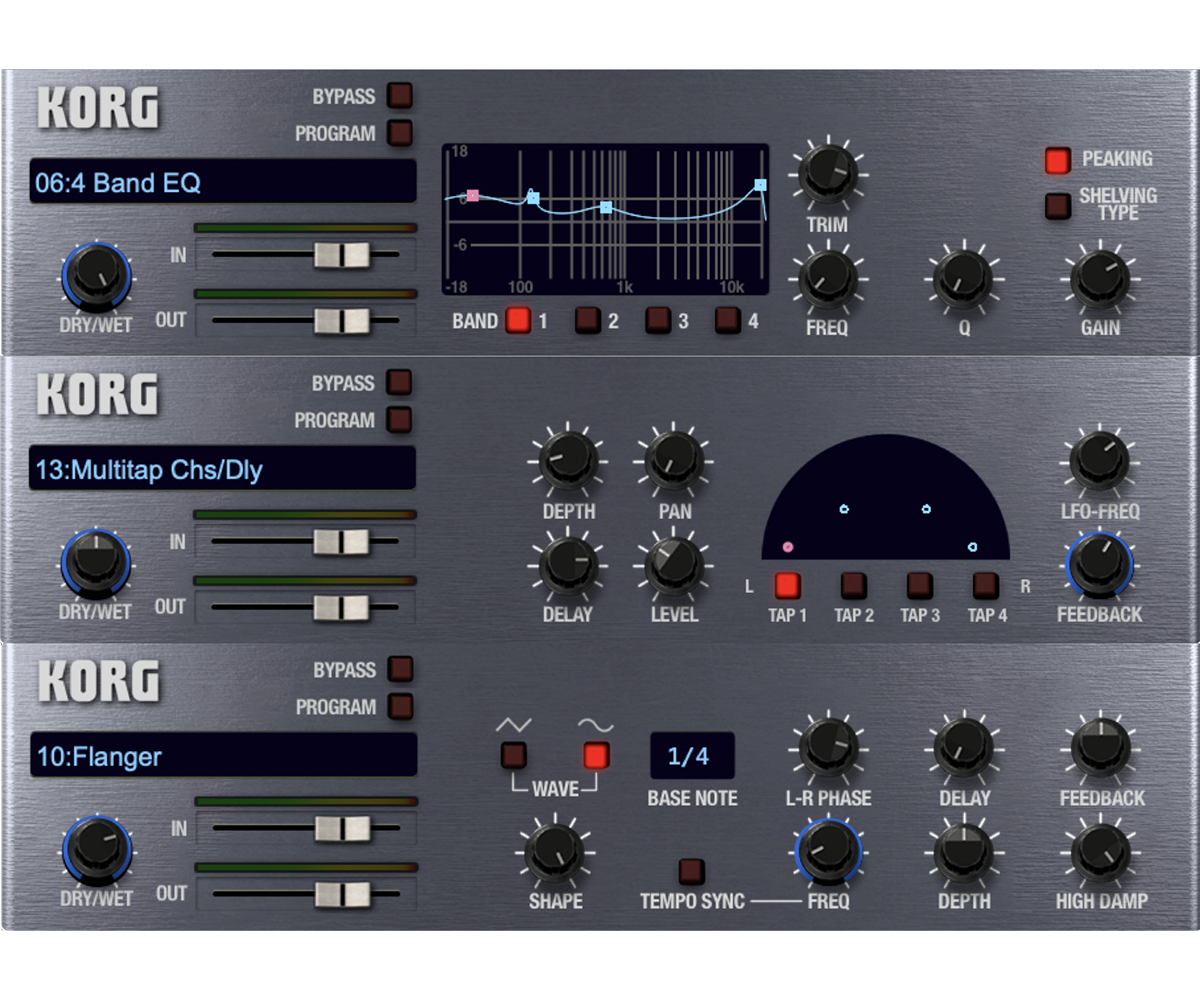Click the OUT slider on the 4 Band EQ unit
The image size is (1200, 1000).
[x=306, y=321]
